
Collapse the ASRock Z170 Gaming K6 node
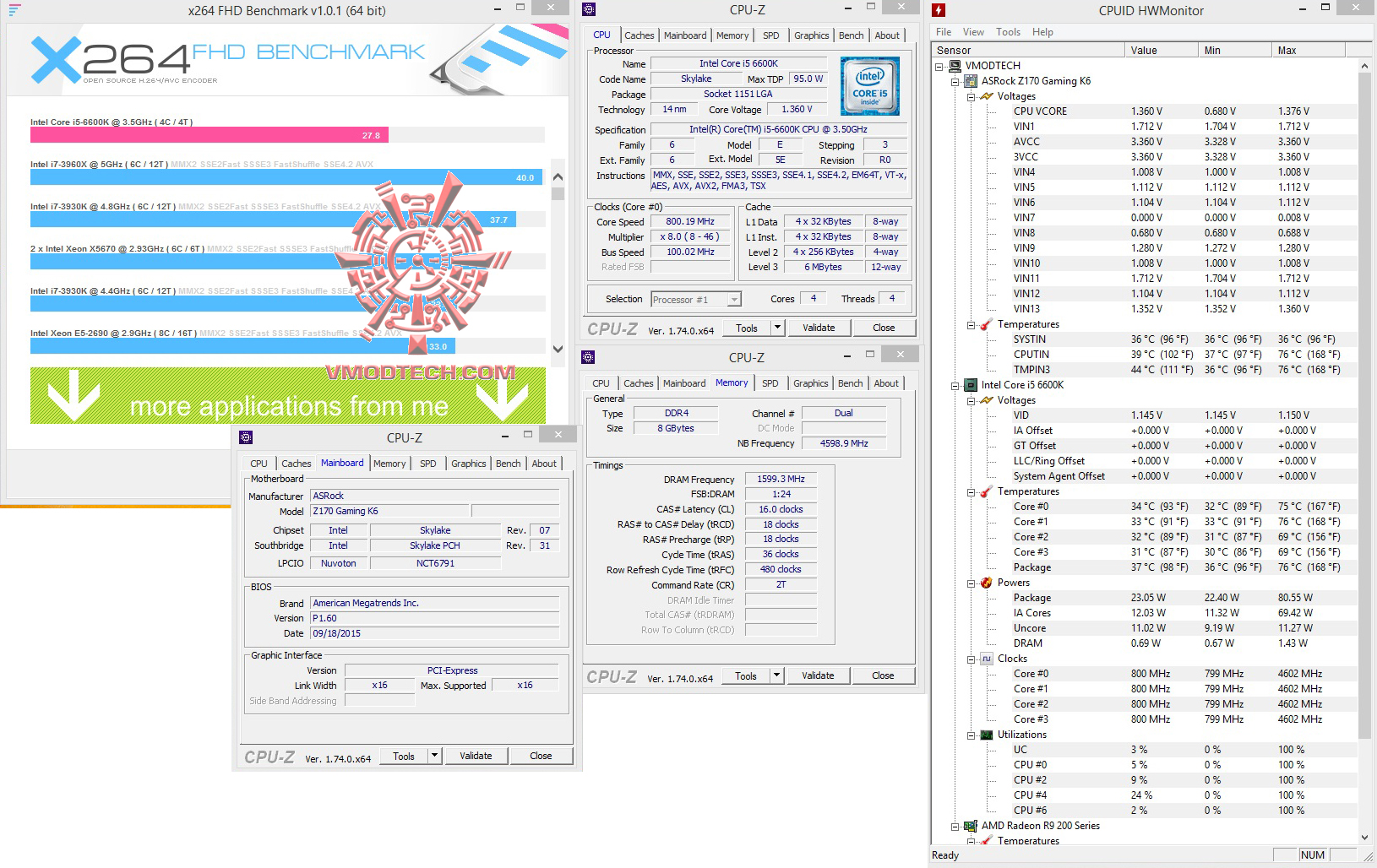pos(955,81)
